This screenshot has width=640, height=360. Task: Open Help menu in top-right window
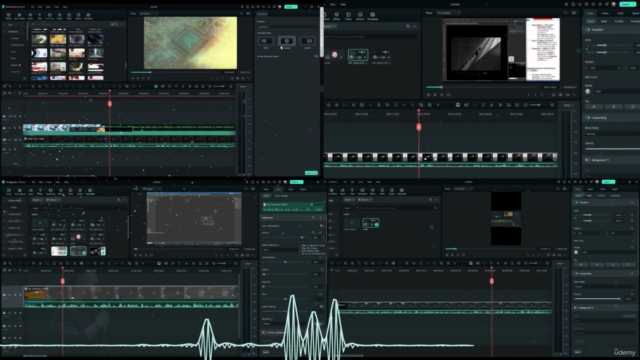343,4
